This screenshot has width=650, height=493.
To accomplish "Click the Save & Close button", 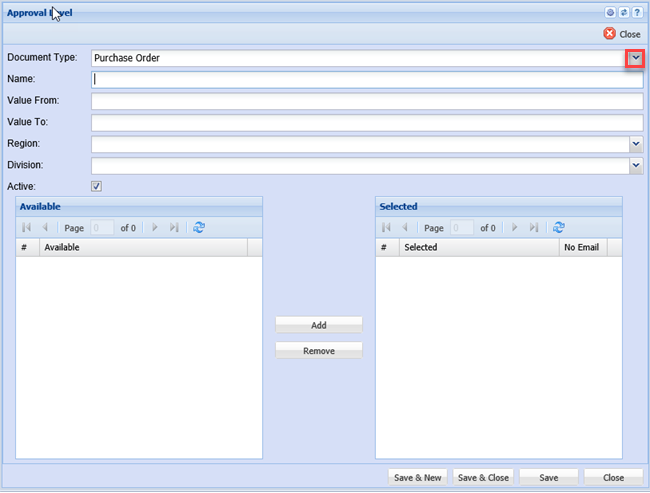I will tap(483, 477).
